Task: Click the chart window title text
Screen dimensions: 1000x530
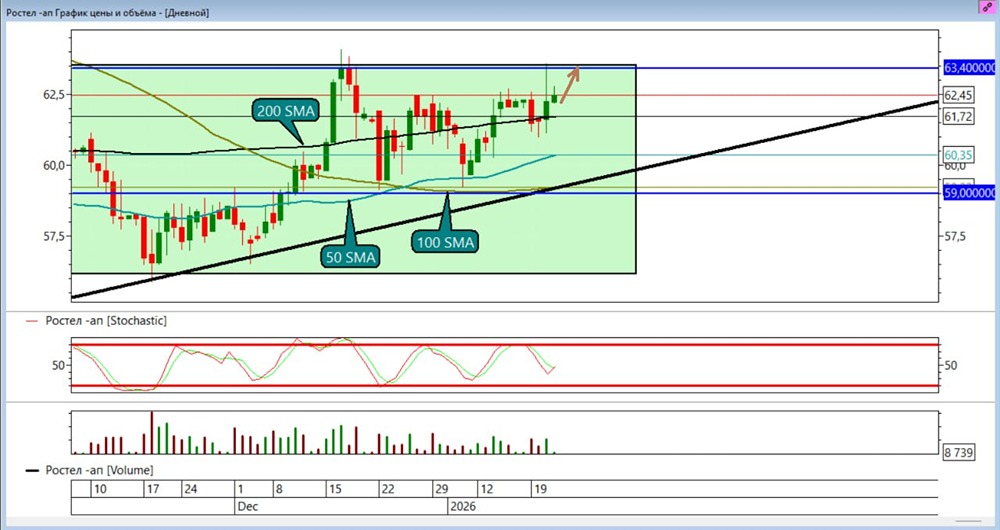Action: click(108, 13)
